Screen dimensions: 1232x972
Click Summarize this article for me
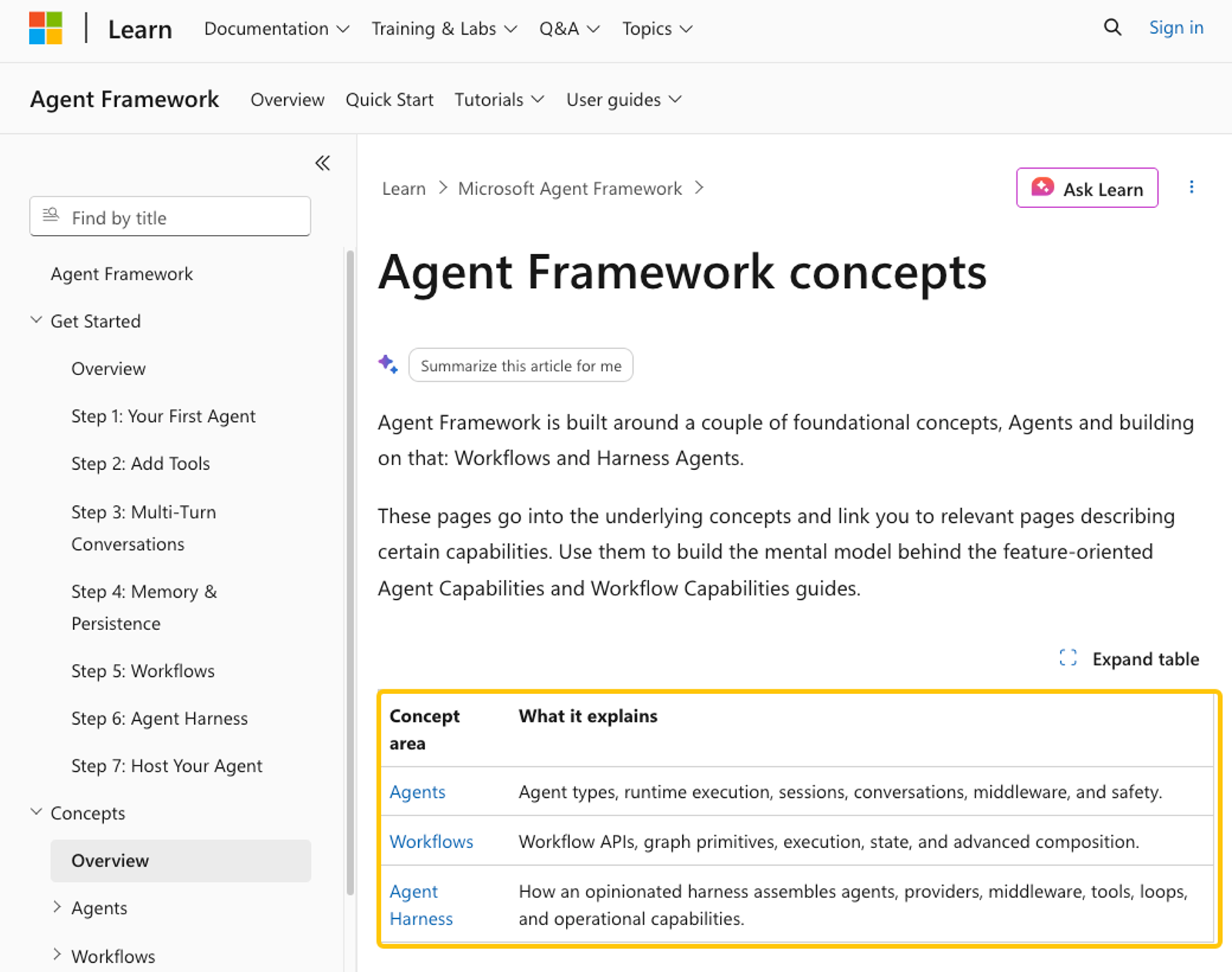[x=521, y=365]
